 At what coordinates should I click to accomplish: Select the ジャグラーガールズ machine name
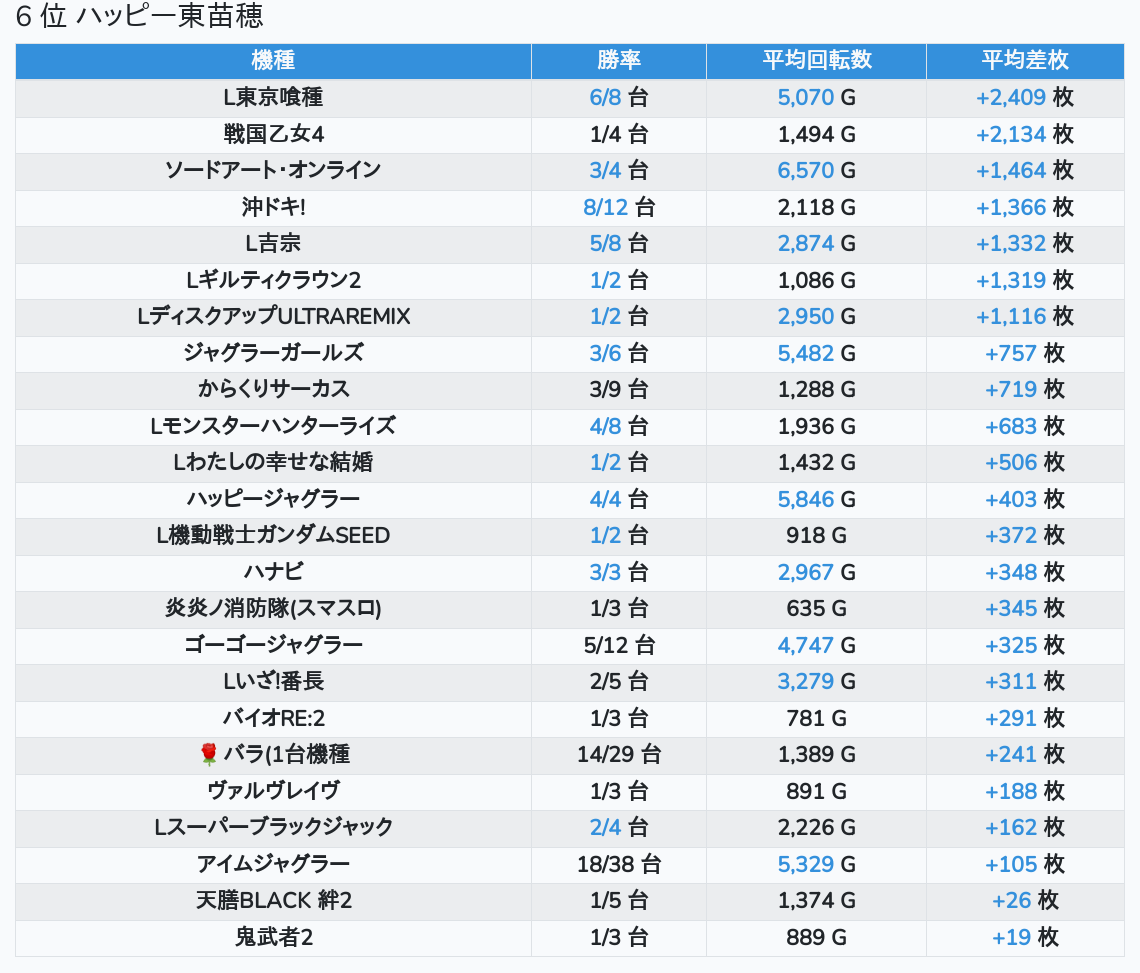pos(273,353)
